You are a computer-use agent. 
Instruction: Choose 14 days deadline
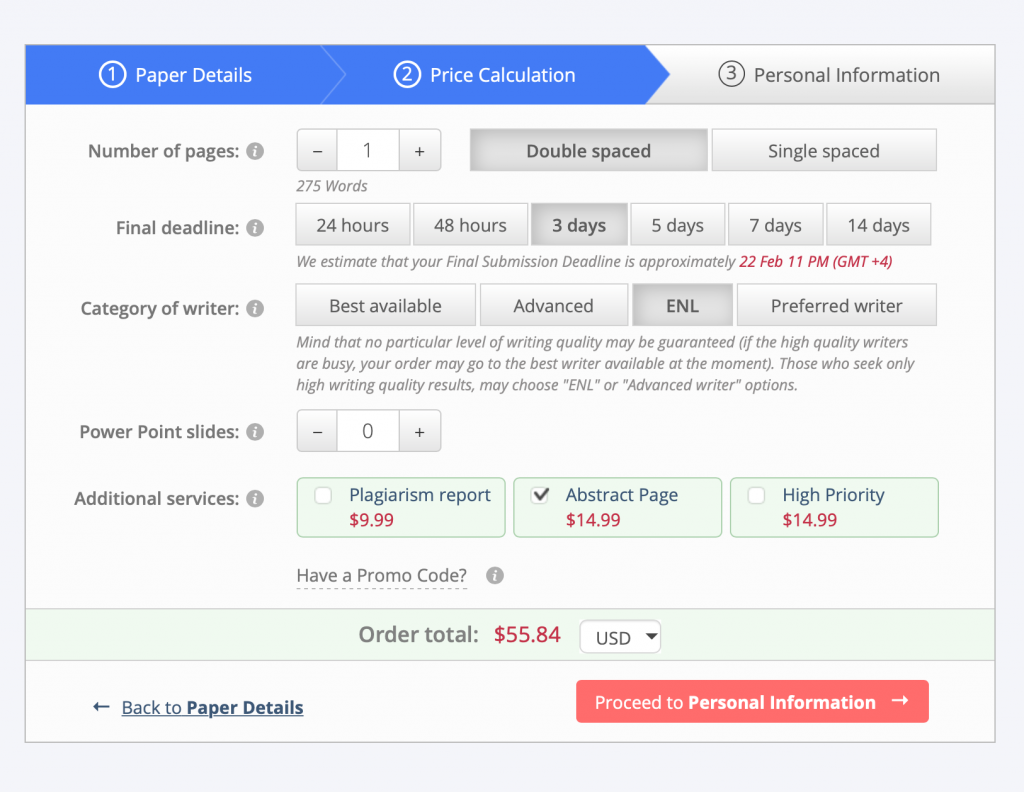pos(878,225)
